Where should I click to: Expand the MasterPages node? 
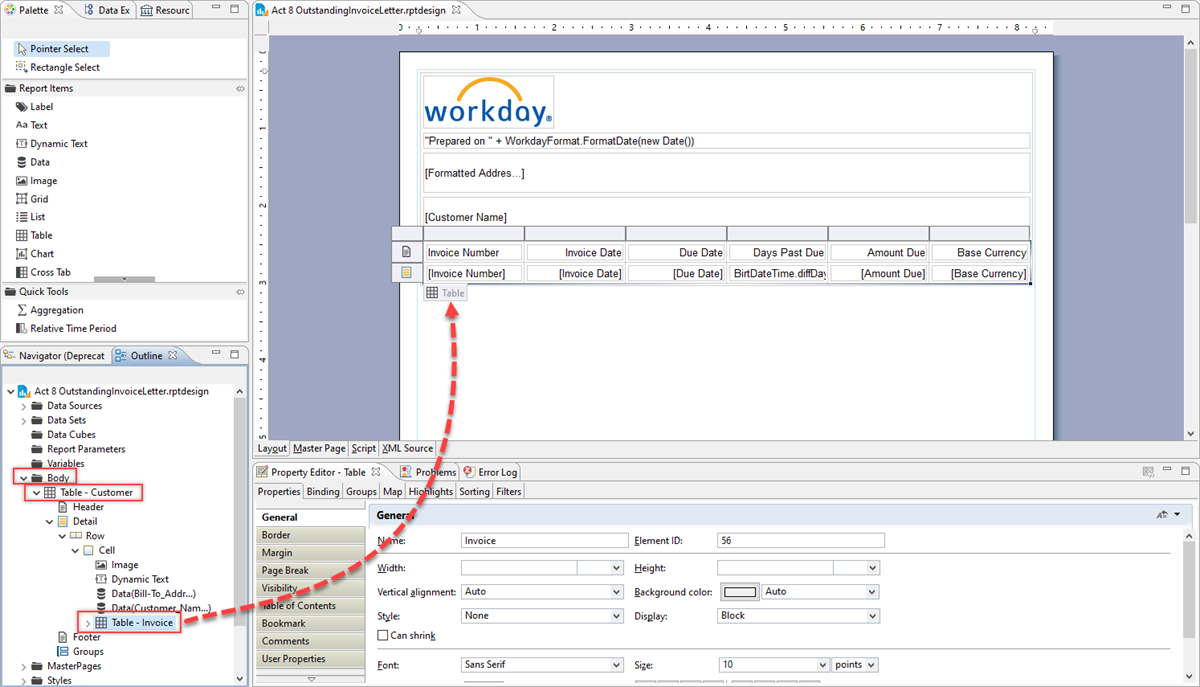point(23,666)
